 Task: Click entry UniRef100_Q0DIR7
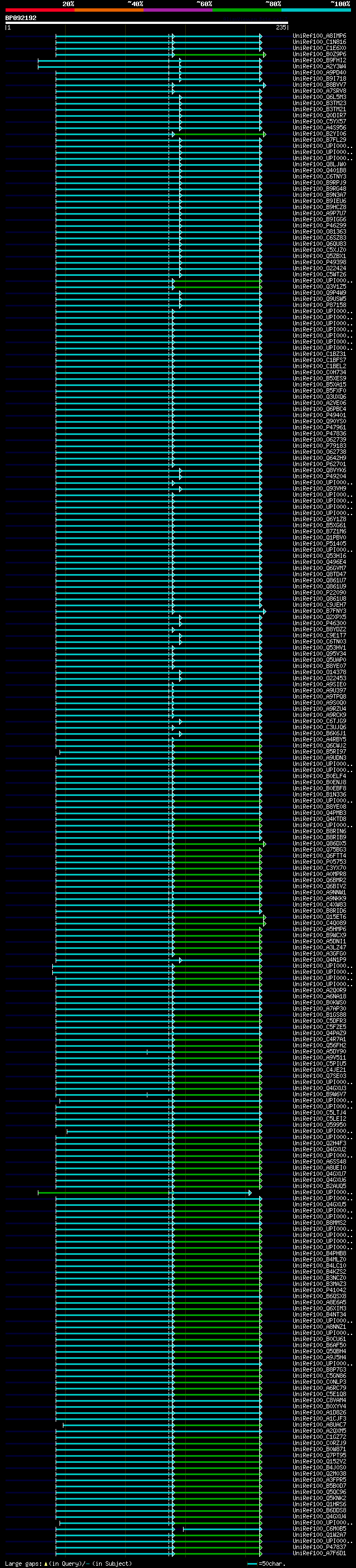coord(319,116)
